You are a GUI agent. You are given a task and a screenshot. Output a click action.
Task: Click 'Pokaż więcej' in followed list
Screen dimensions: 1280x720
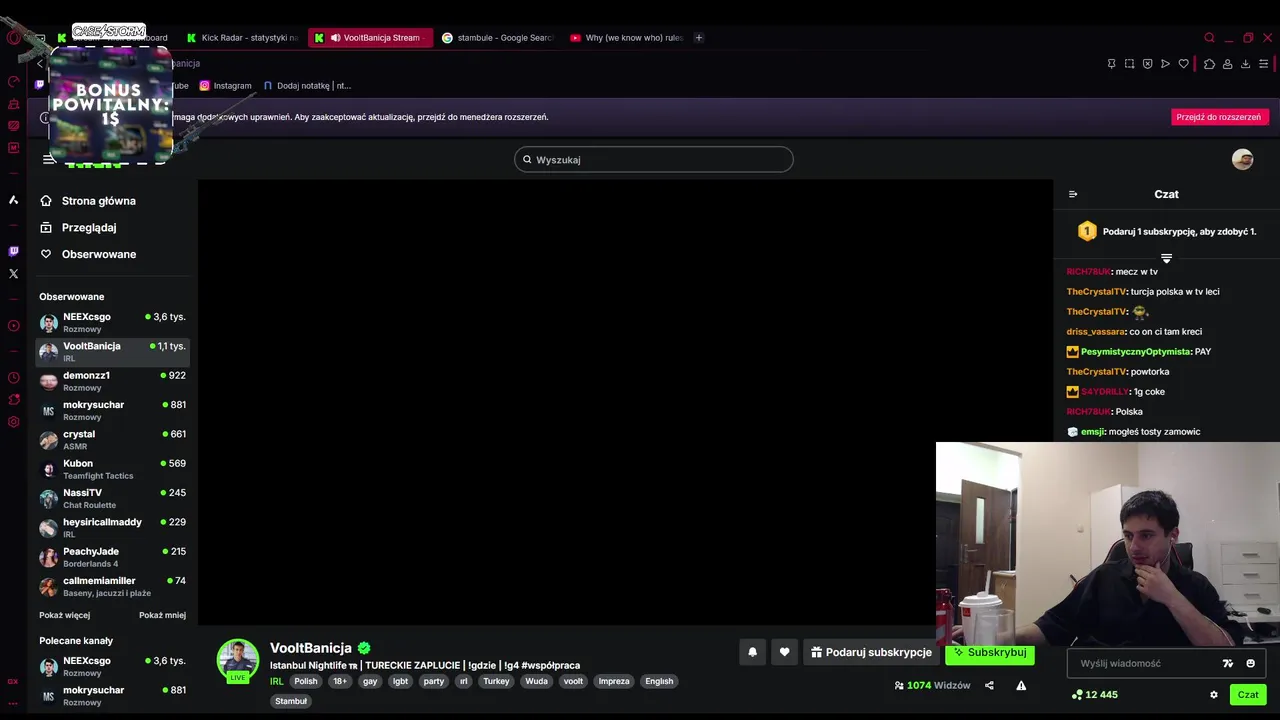click(64, 615)
